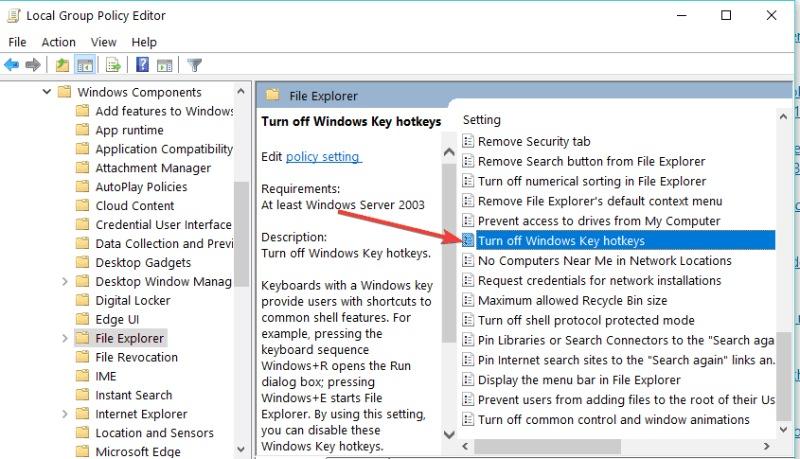This screenshot has width=800, height=459.
Task: Open the Help menu
Action: point(144,42)
